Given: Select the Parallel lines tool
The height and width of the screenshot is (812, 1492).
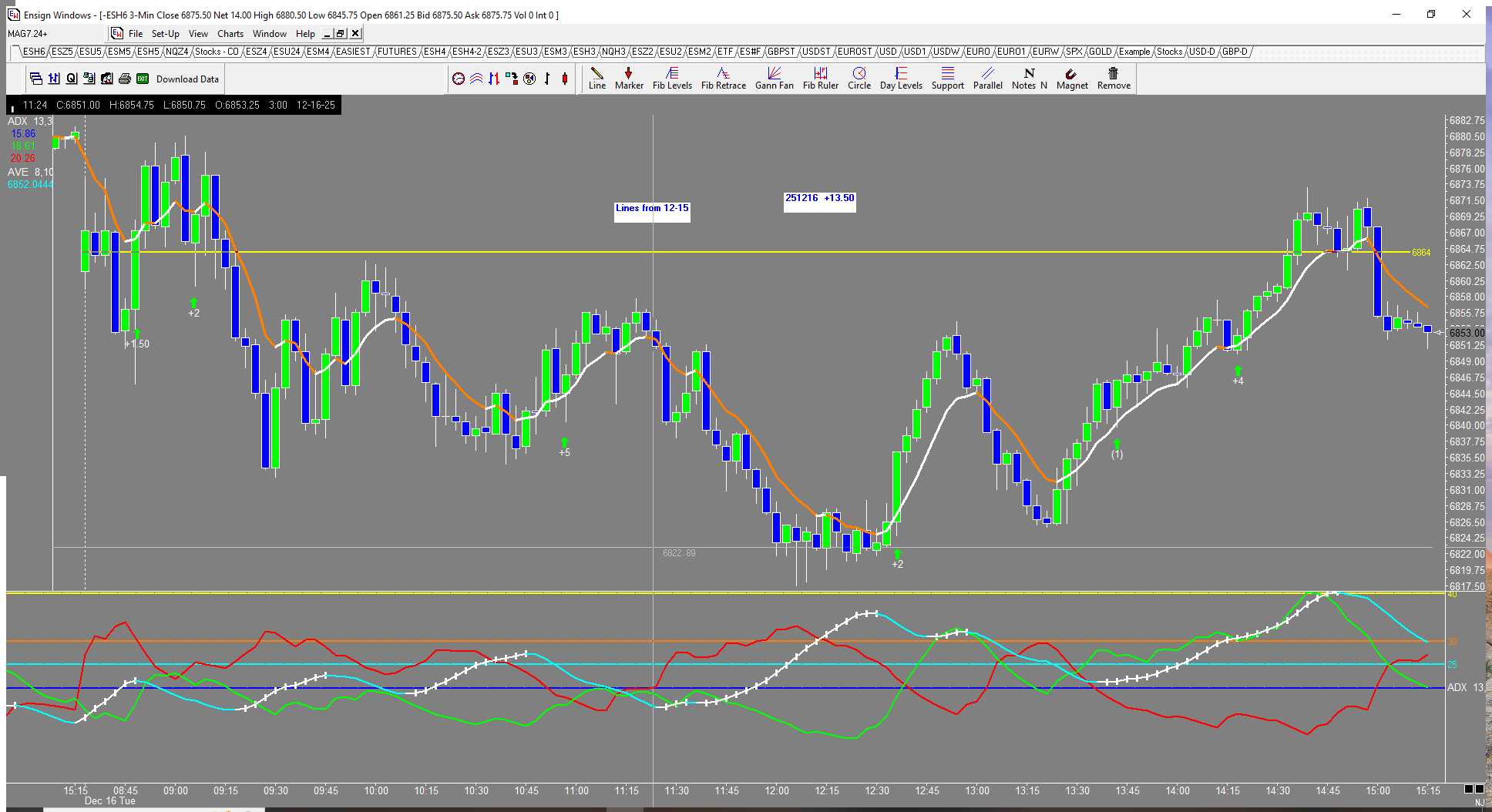Looking at the screenshot, I should [x=987, y=78].
